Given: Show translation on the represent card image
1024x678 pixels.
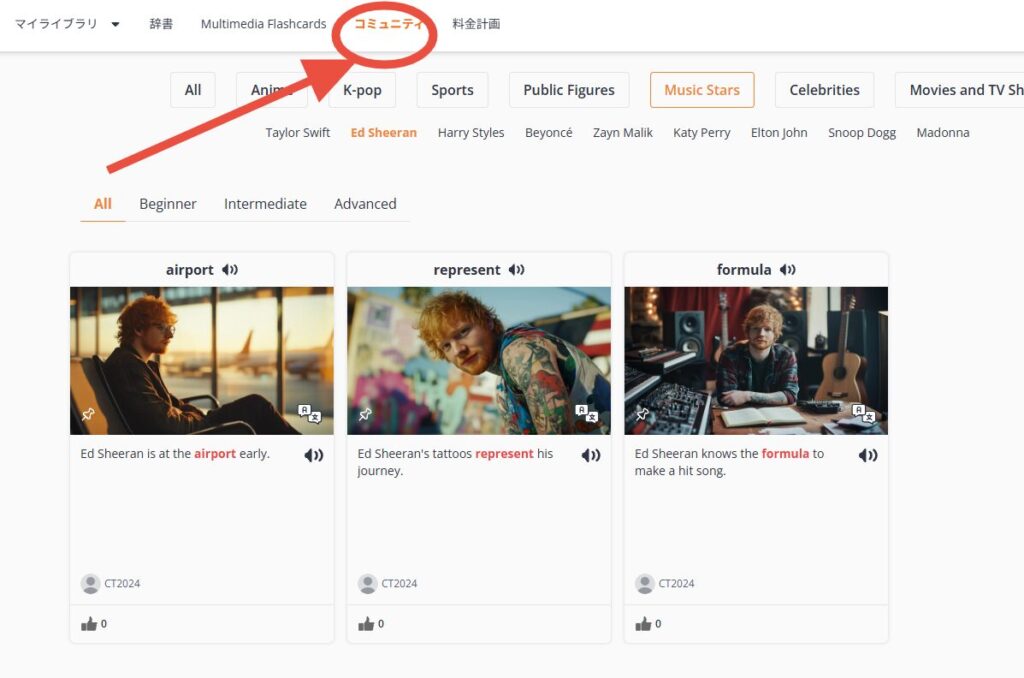Looking at the screenshot, I should (586, 413).
